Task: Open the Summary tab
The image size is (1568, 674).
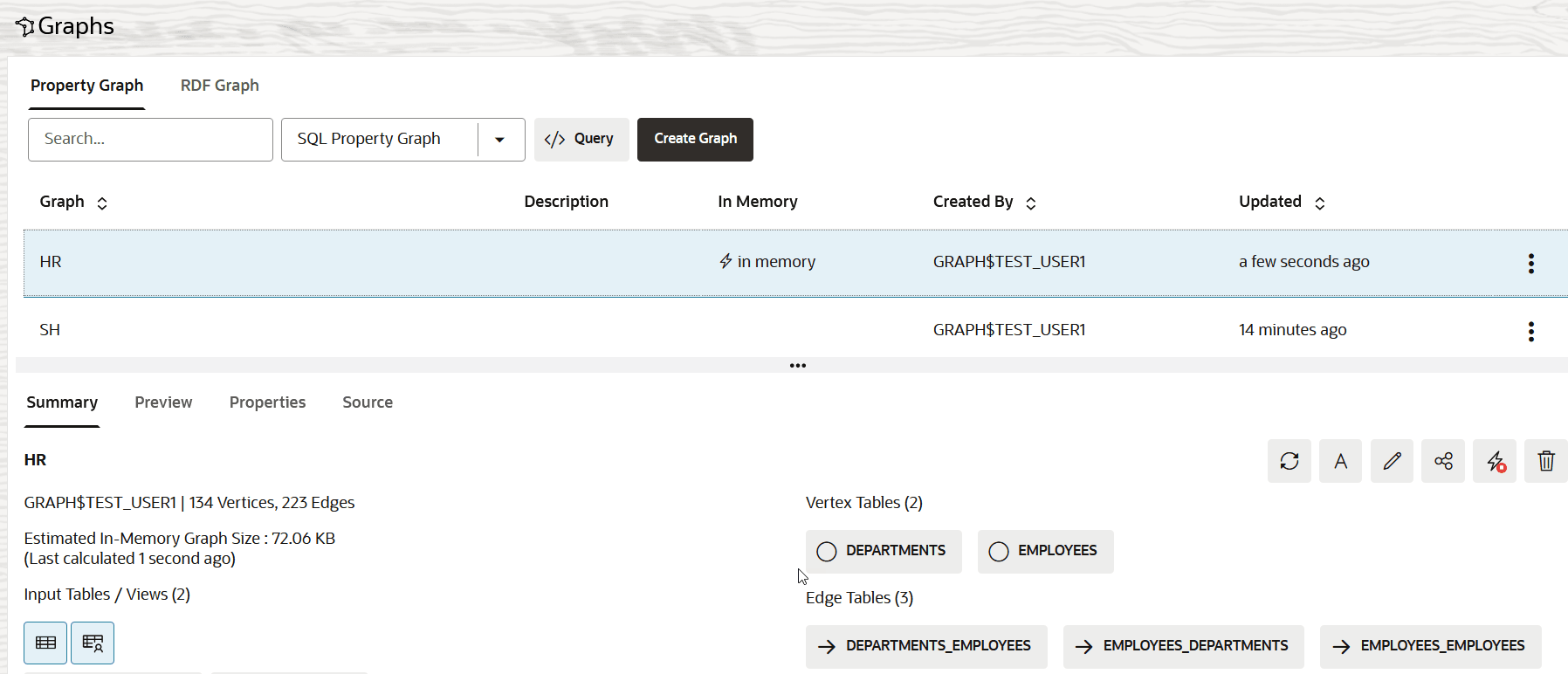Action: coord(62,402)
